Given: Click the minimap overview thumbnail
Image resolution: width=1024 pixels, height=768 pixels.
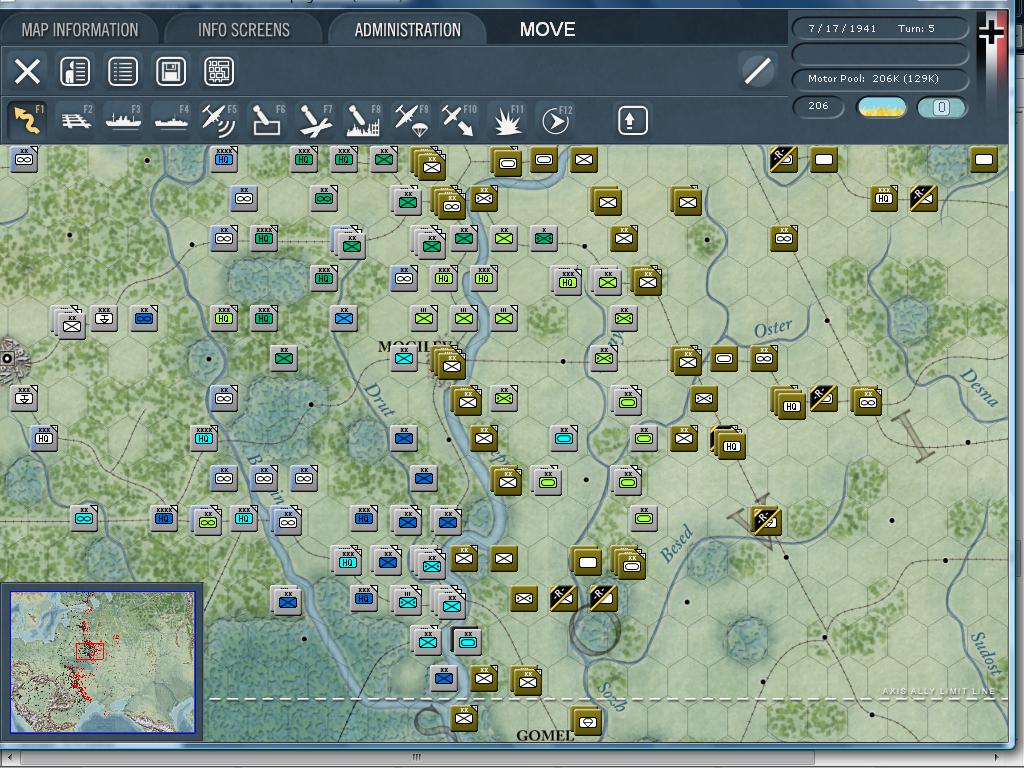Looking at the screenshot, I should 103,662.
